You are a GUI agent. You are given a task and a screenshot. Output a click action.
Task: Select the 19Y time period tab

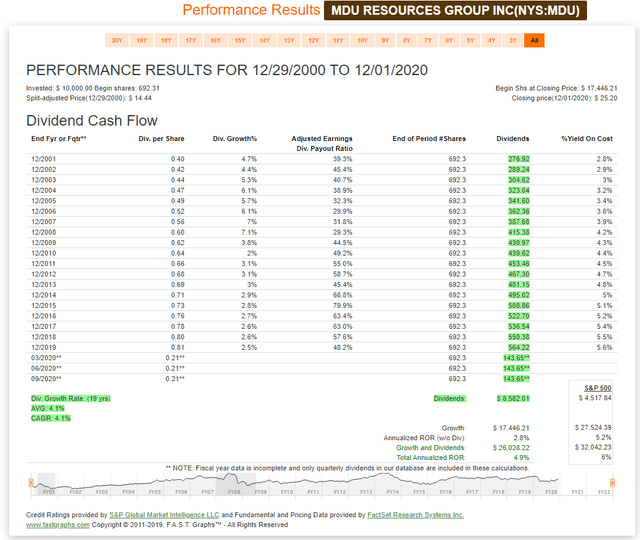pos(142,40)
